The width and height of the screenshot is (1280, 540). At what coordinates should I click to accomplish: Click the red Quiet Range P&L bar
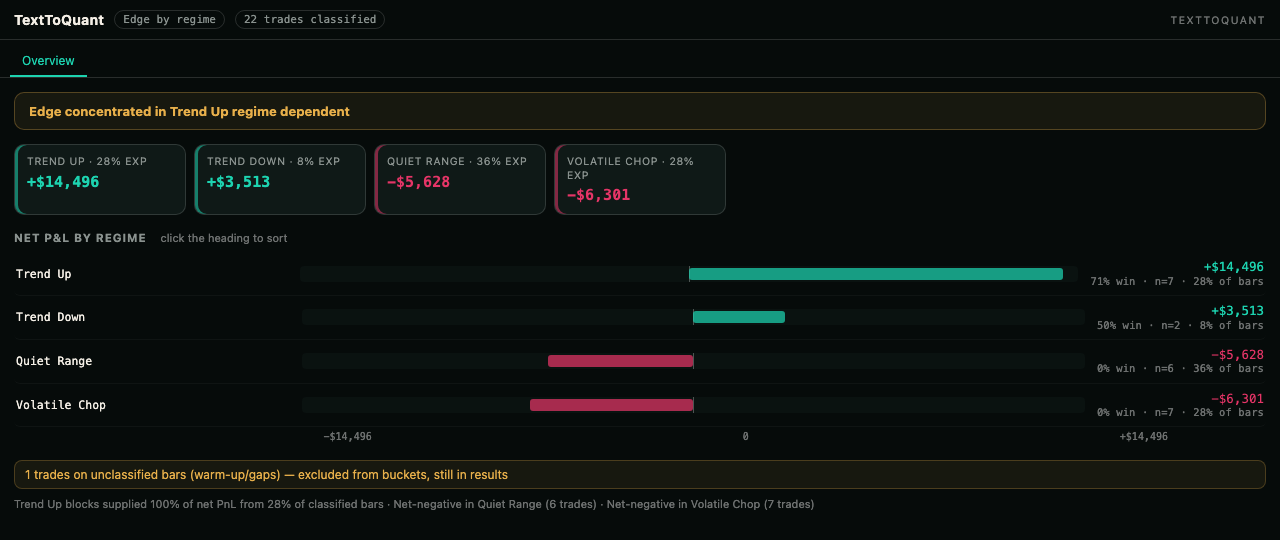pyautogui.click(x=620, y=361)
